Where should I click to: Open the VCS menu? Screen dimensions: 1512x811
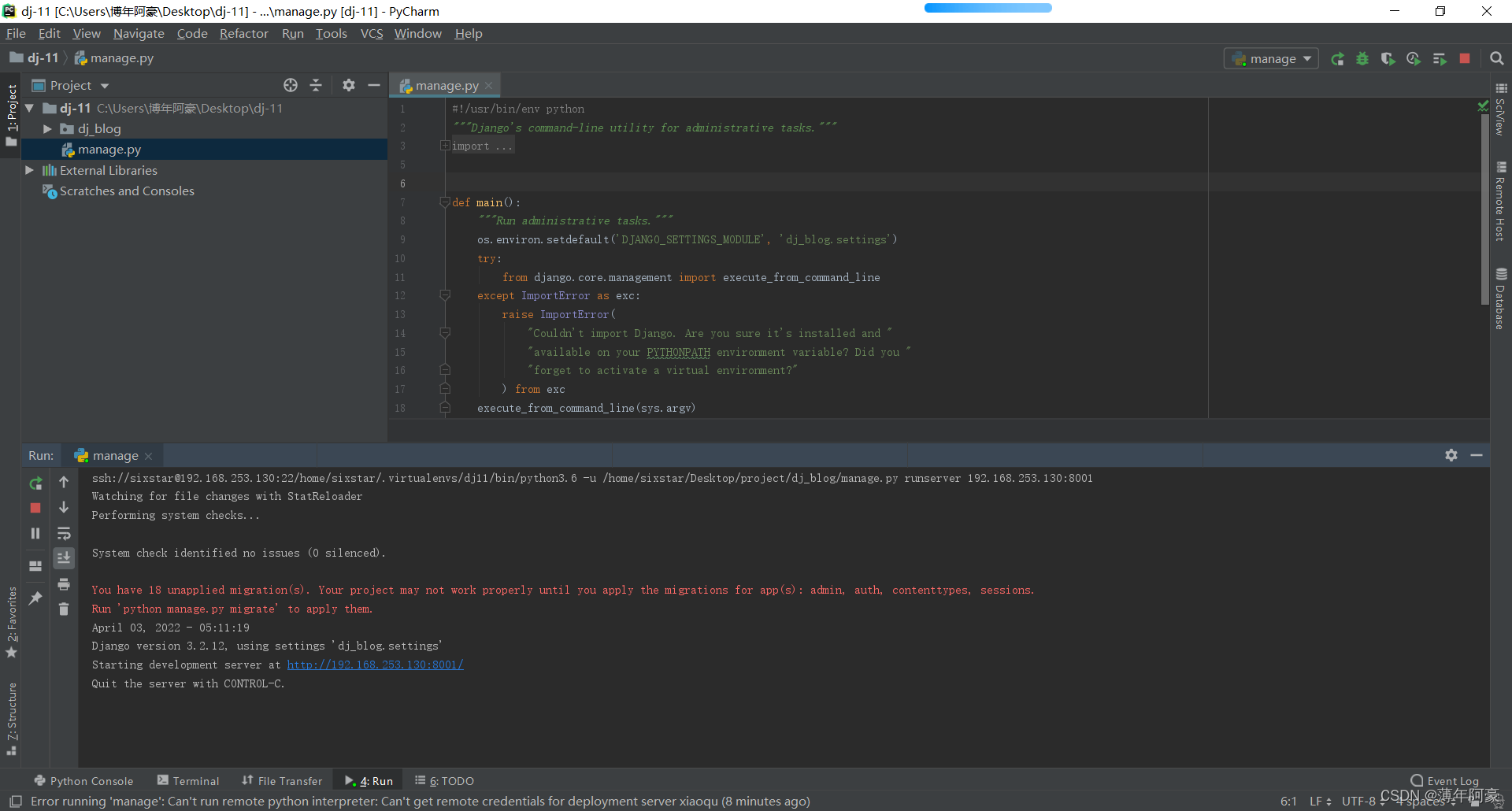tap(372, 34)
